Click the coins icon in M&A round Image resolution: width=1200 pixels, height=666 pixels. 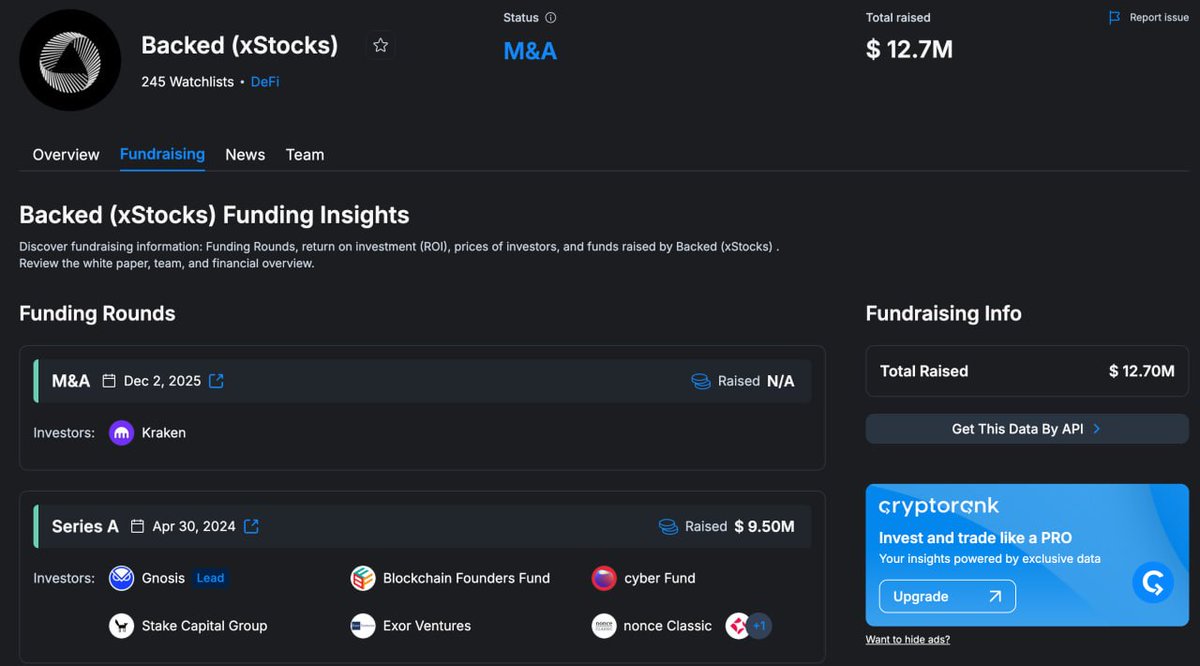[x=701, y=381]
